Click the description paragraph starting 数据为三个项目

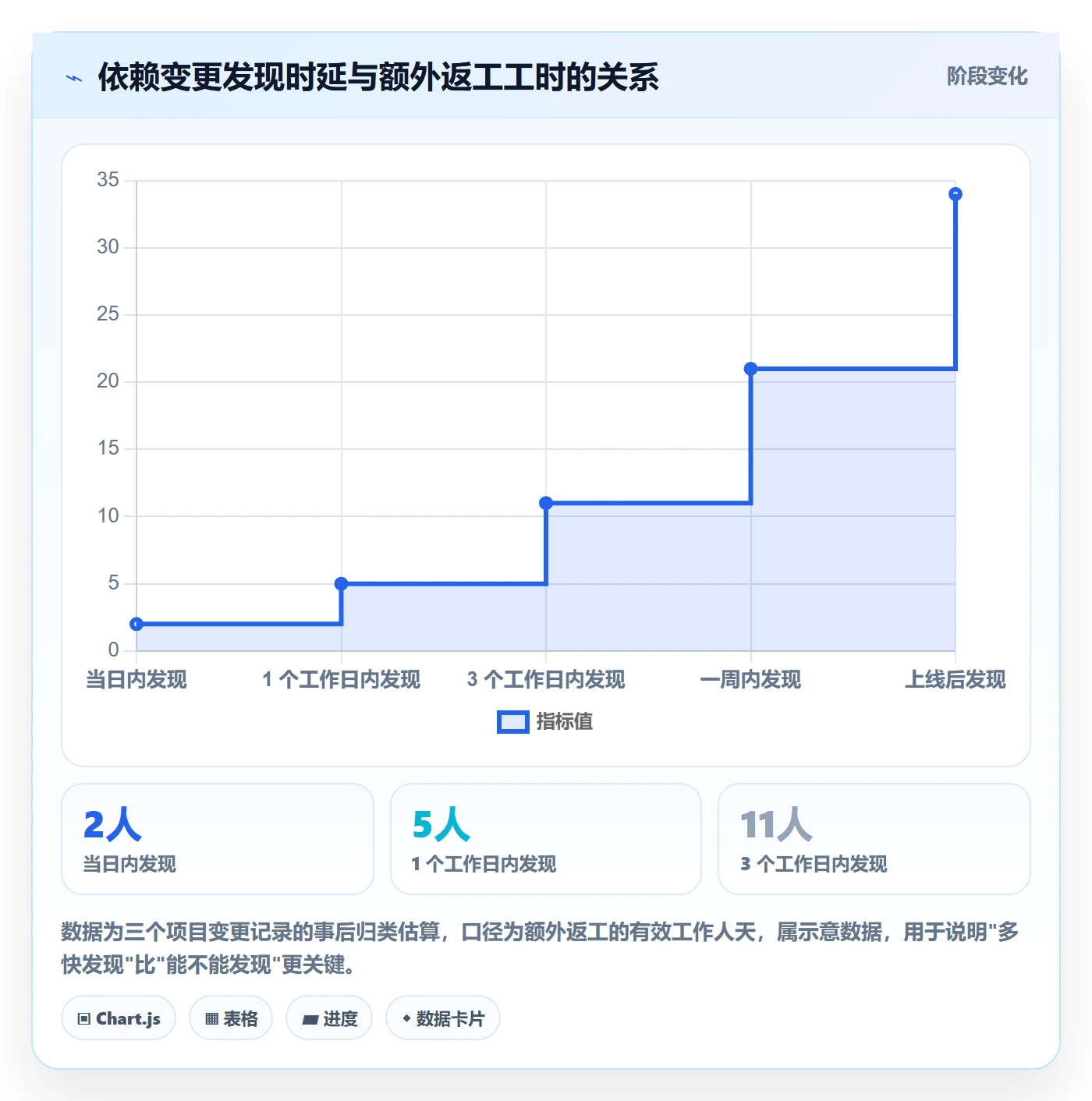[540, 948]
